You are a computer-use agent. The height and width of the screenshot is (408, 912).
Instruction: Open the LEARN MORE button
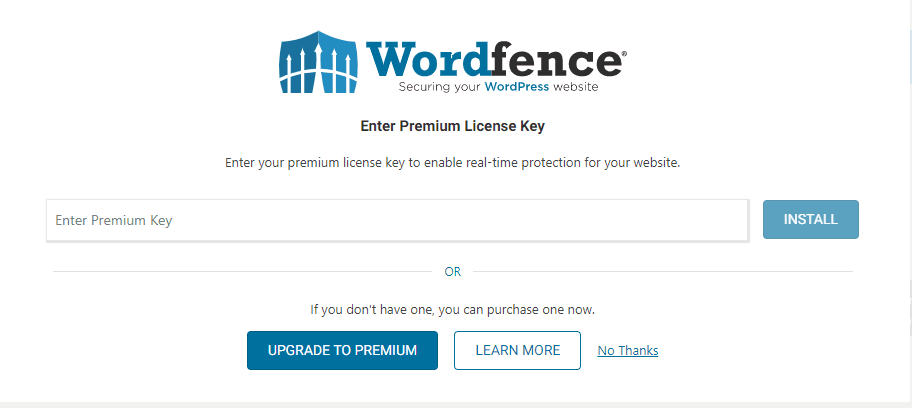pyautogui.click(x=517, y=350)
